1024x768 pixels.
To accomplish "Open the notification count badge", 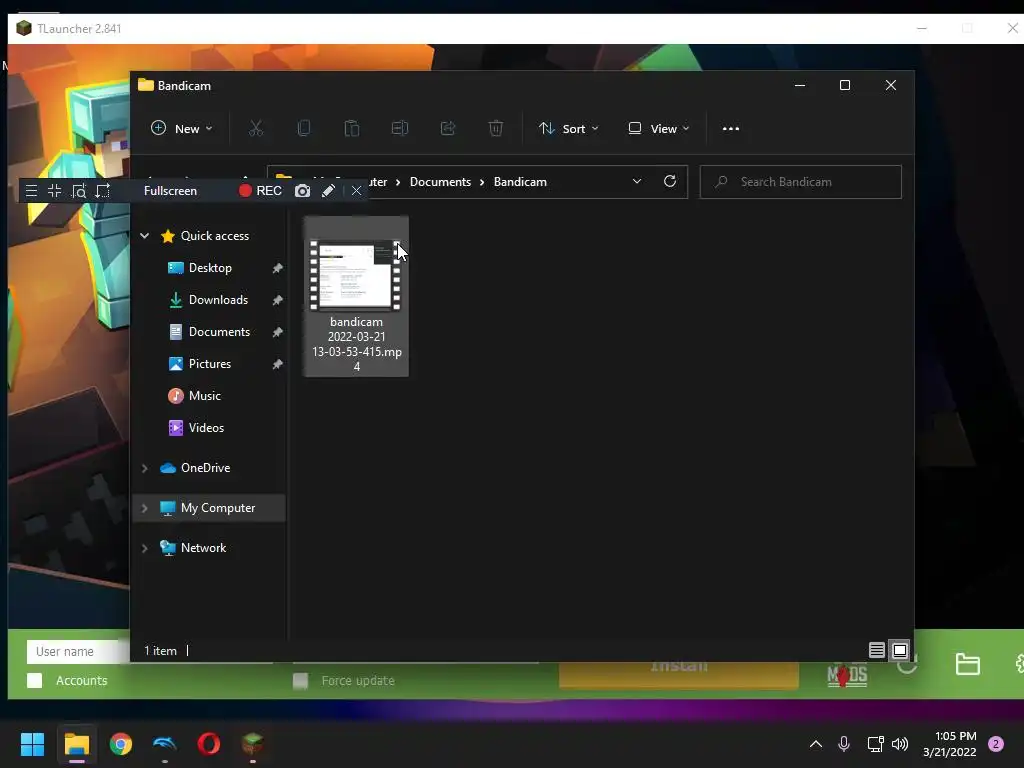I will (996, 744).
